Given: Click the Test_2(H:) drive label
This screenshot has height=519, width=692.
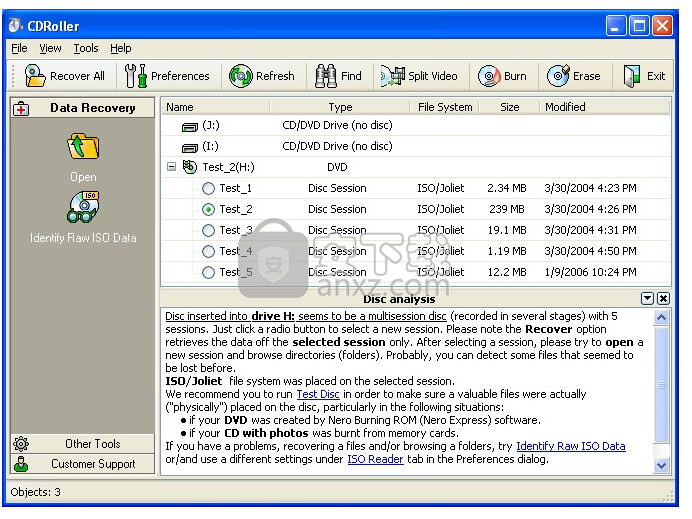Looking at the screenshot, I should 228,167.
